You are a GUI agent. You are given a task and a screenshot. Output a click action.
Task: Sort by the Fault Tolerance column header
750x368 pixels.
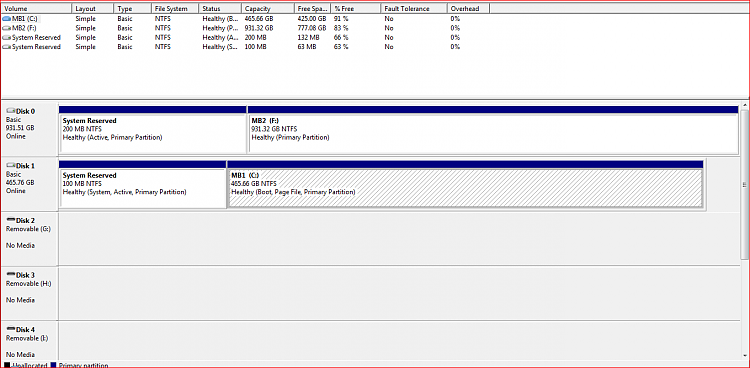tap(414, 9)
